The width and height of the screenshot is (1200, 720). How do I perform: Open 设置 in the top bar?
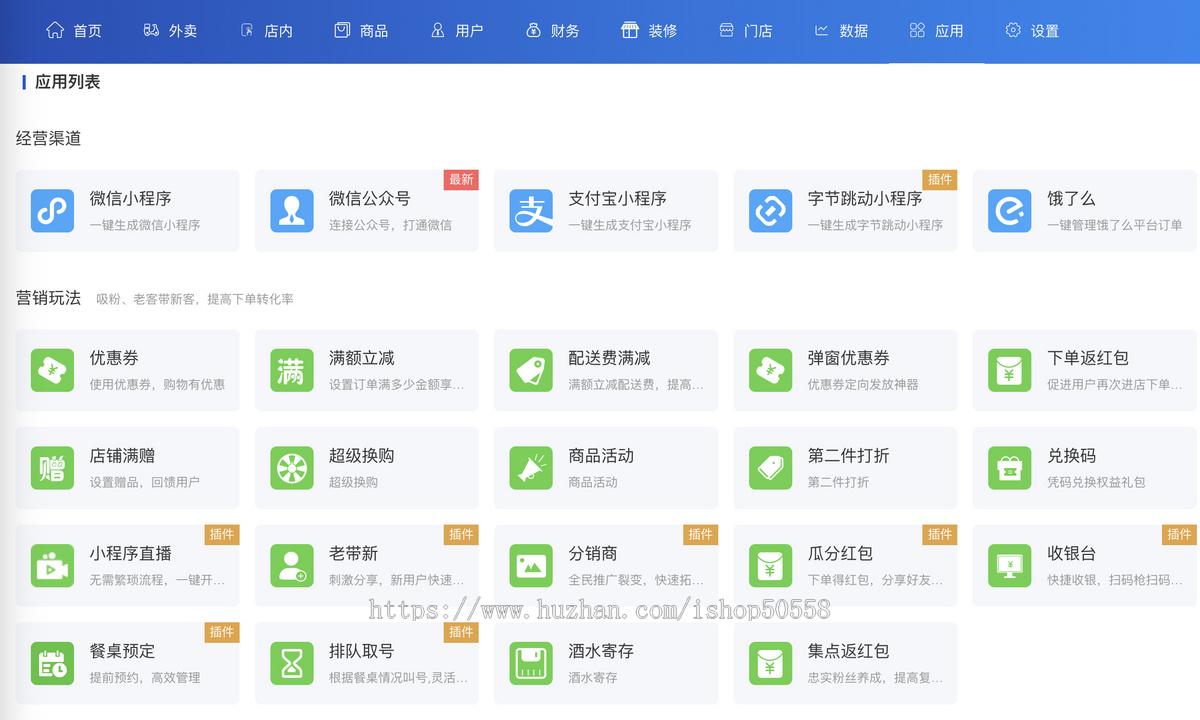[1032, 31]
